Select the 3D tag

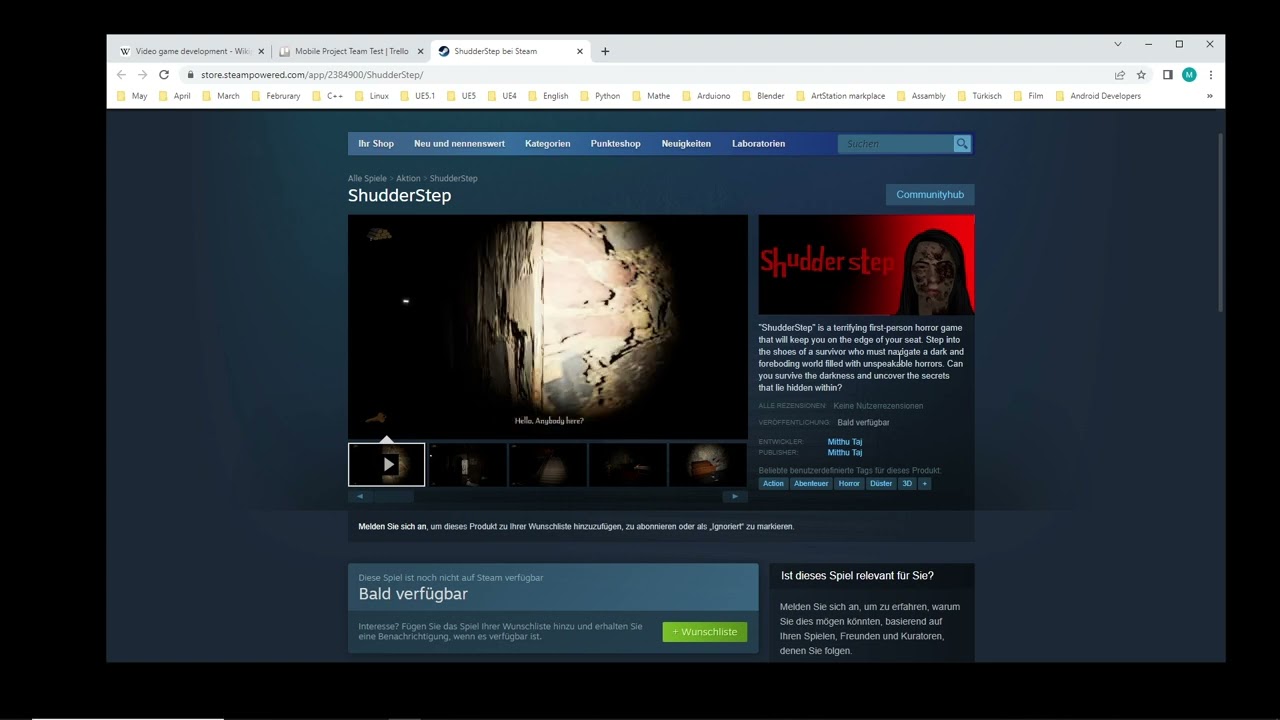(907, 484)
